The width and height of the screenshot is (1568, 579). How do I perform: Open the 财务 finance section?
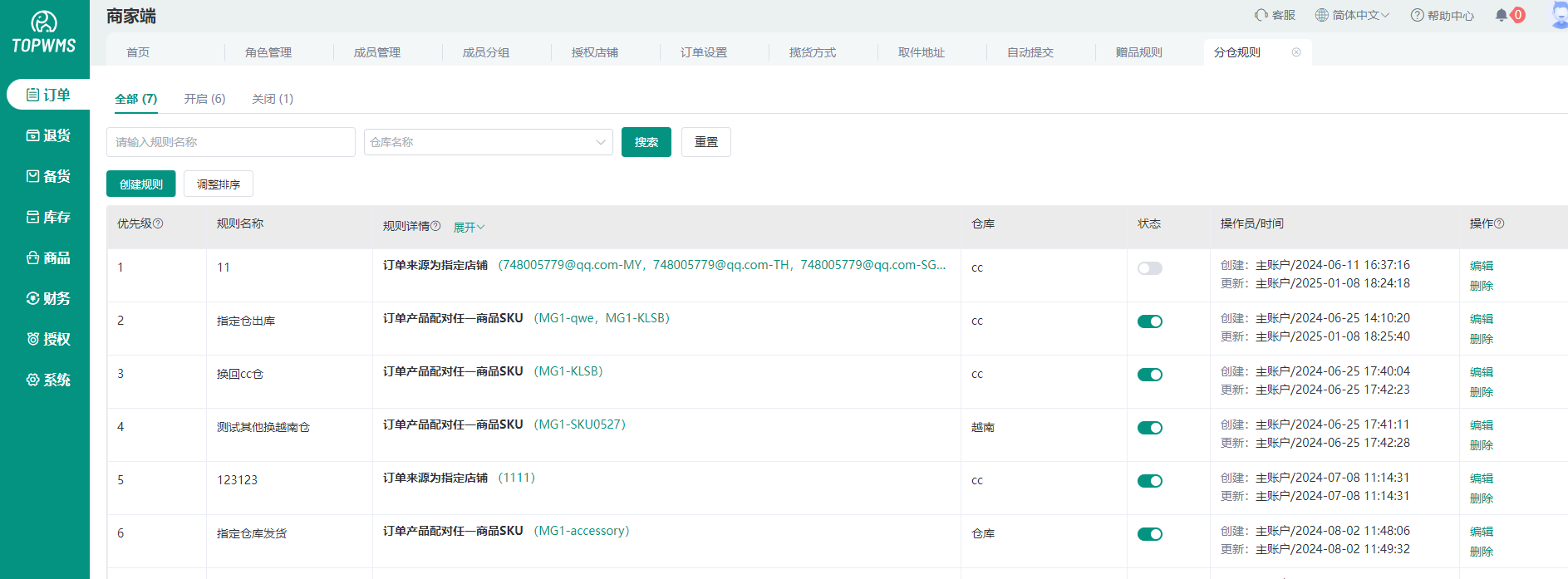point(48,298)
